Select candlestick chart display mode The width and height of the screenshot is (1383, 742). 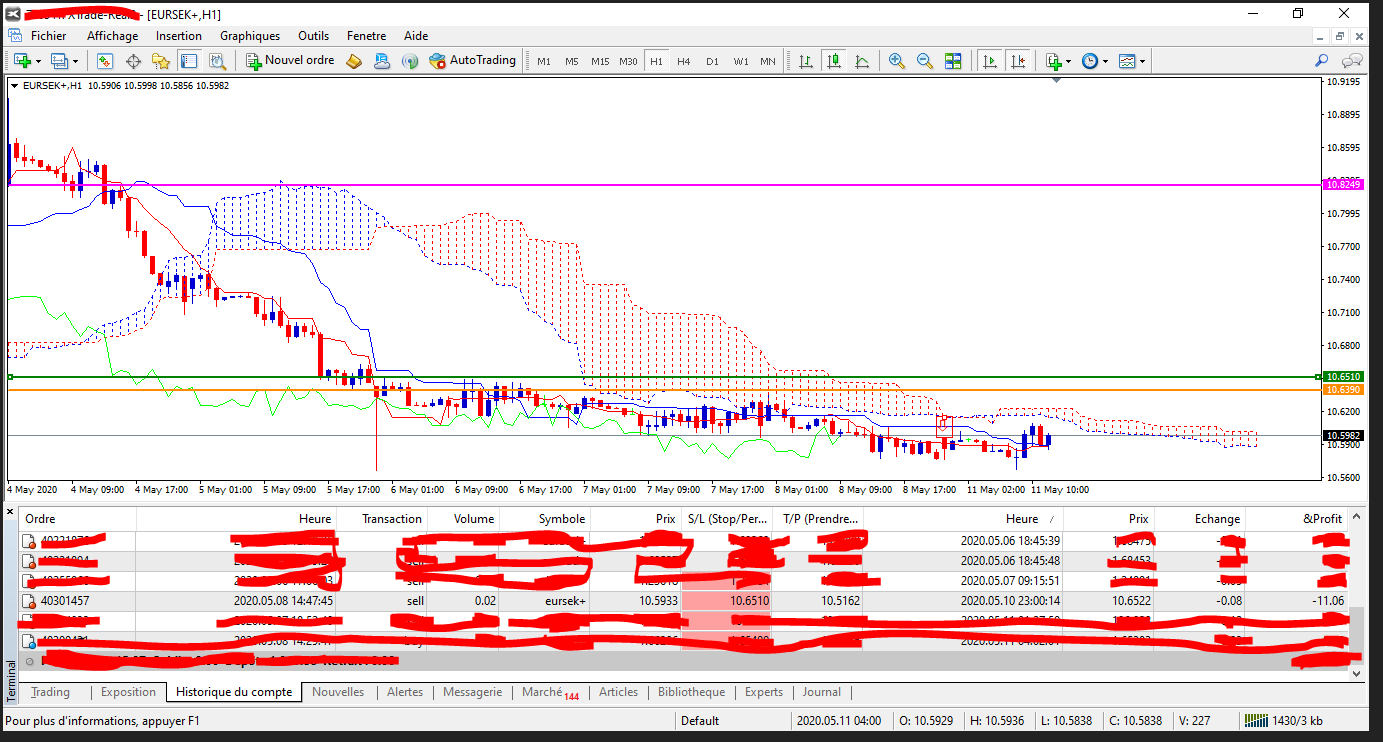coord(834,61)
